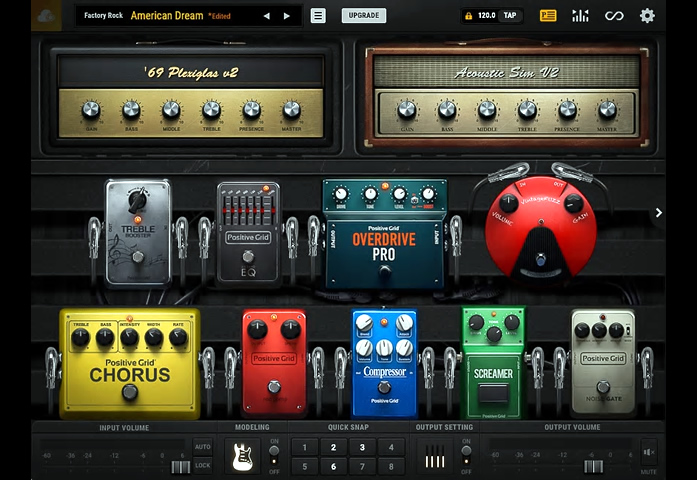Flip the Modeling ON/OFF switch

[x=274, y=455]
